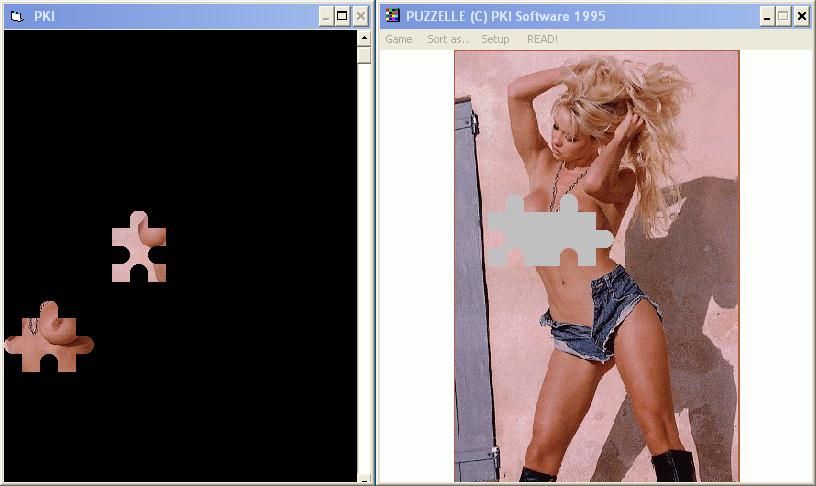Minimize the PKI window
This screenshot has height=486, width=816.
pos(326,17)
